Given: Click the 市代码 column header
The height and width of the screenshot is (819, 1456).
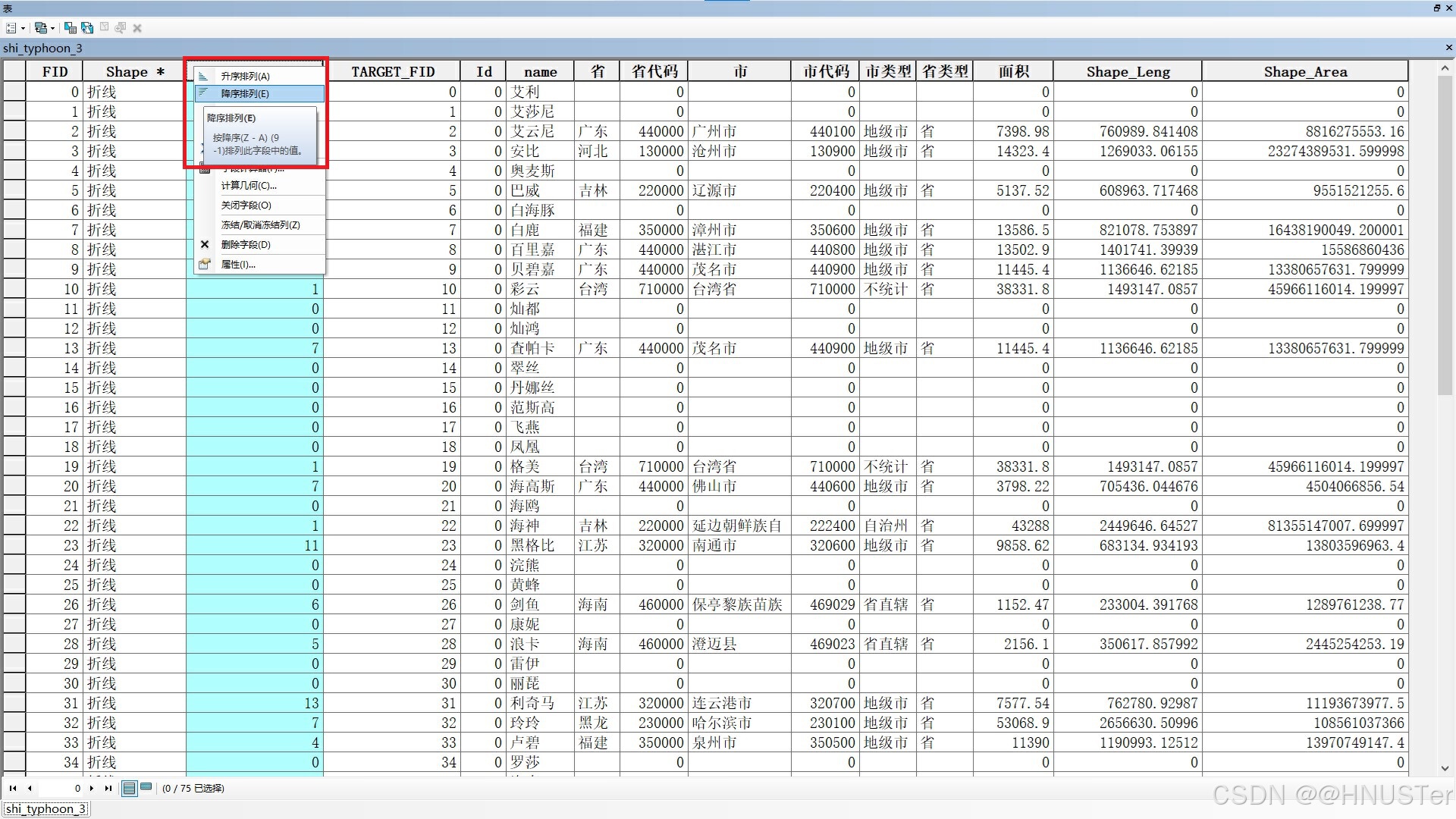Looking at the screenshot, I should point(825,71).
